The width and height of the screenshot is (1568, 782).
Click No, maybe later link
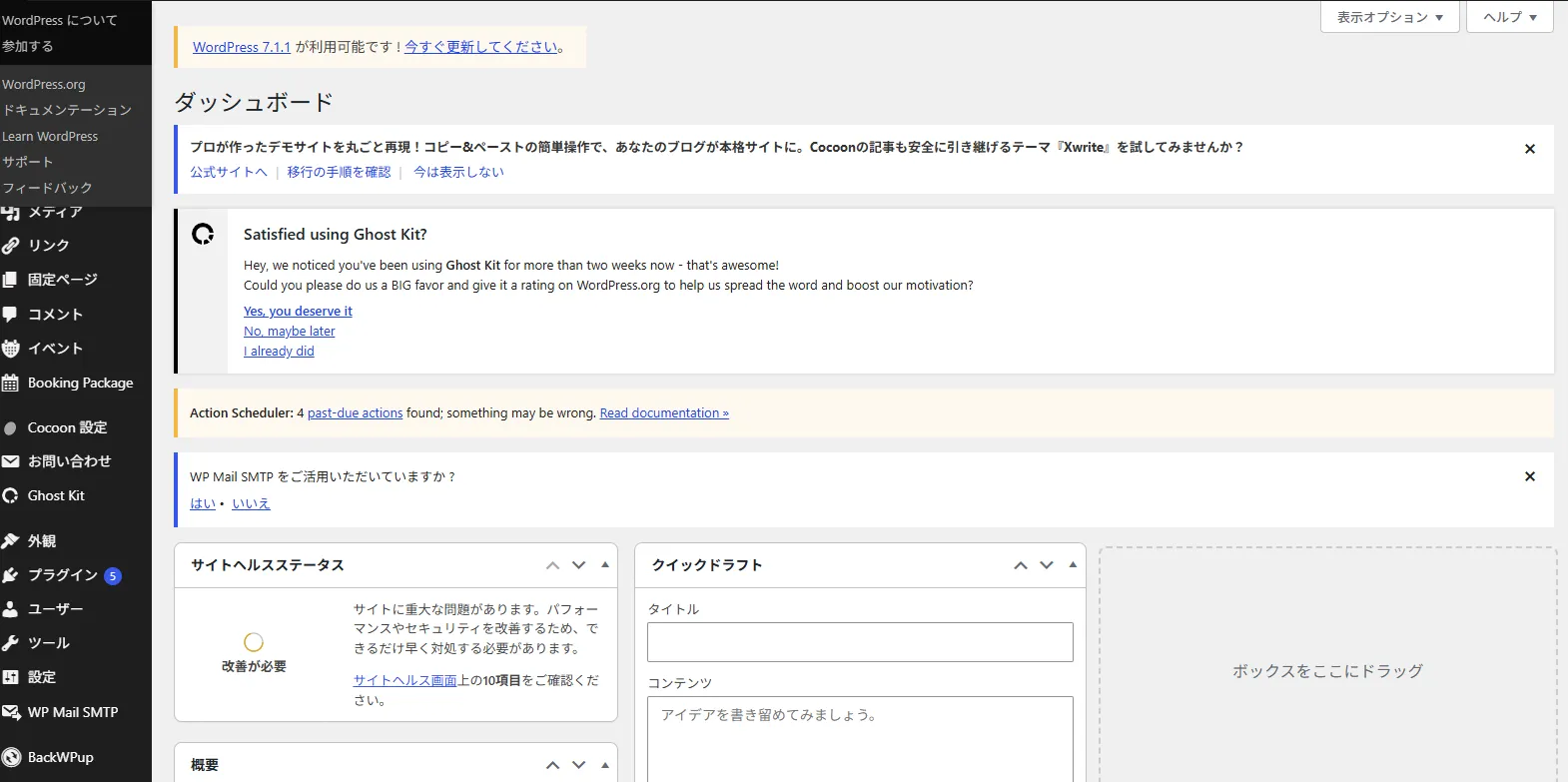click(290, 332)
